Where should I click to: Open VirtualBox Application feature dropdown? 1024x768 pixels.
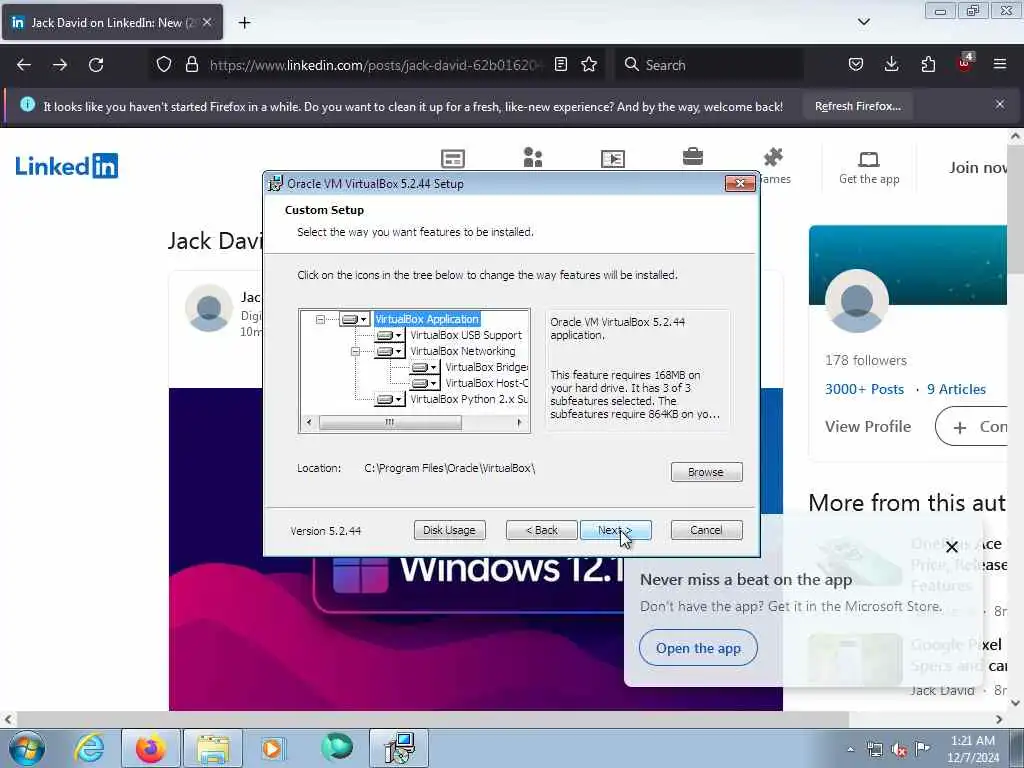click(x=354, y=319)
